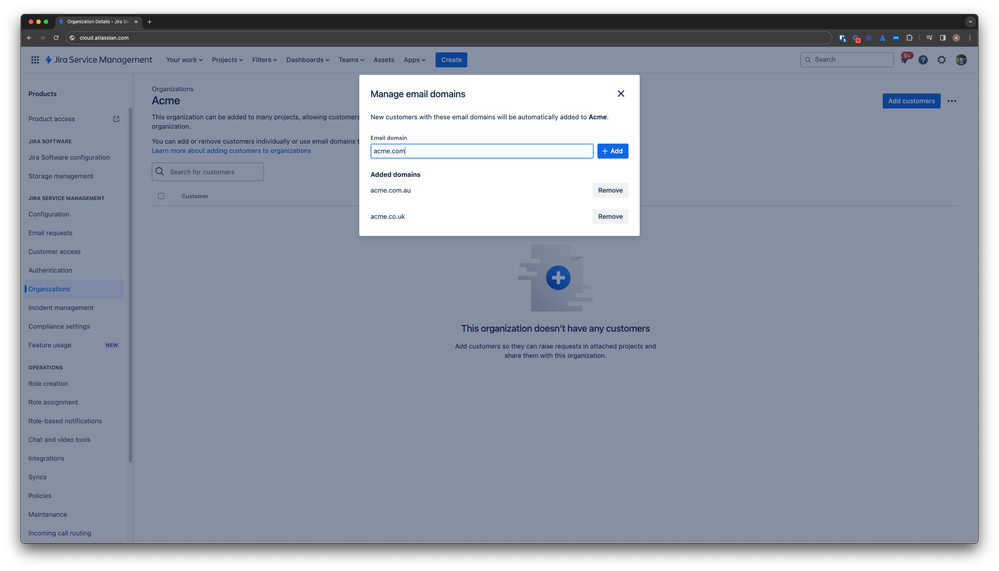Open a new browser tab with plus icon
The height and width of the screenshot is (571, 999).
tap(150, 22)
